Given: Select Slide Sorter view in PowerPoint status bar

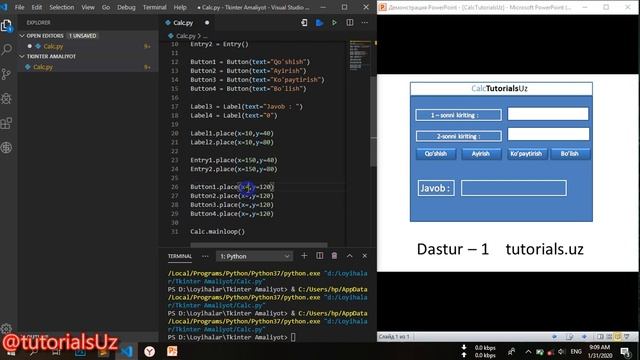Looking at the screenshot, I should coord(609,337).
